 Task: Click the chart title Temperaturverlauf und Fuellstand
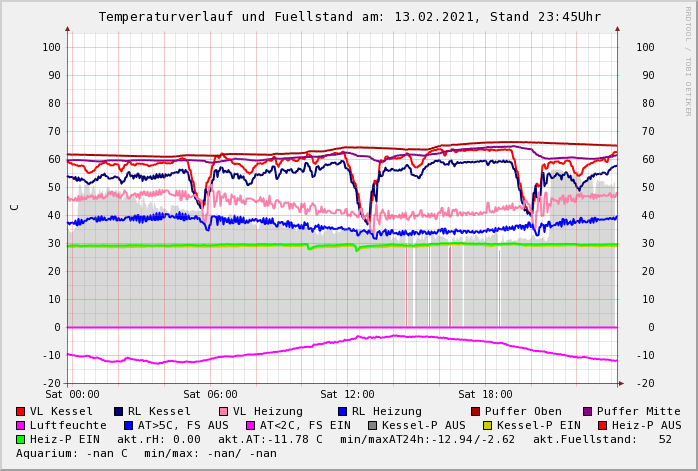[x=349, y=17]
